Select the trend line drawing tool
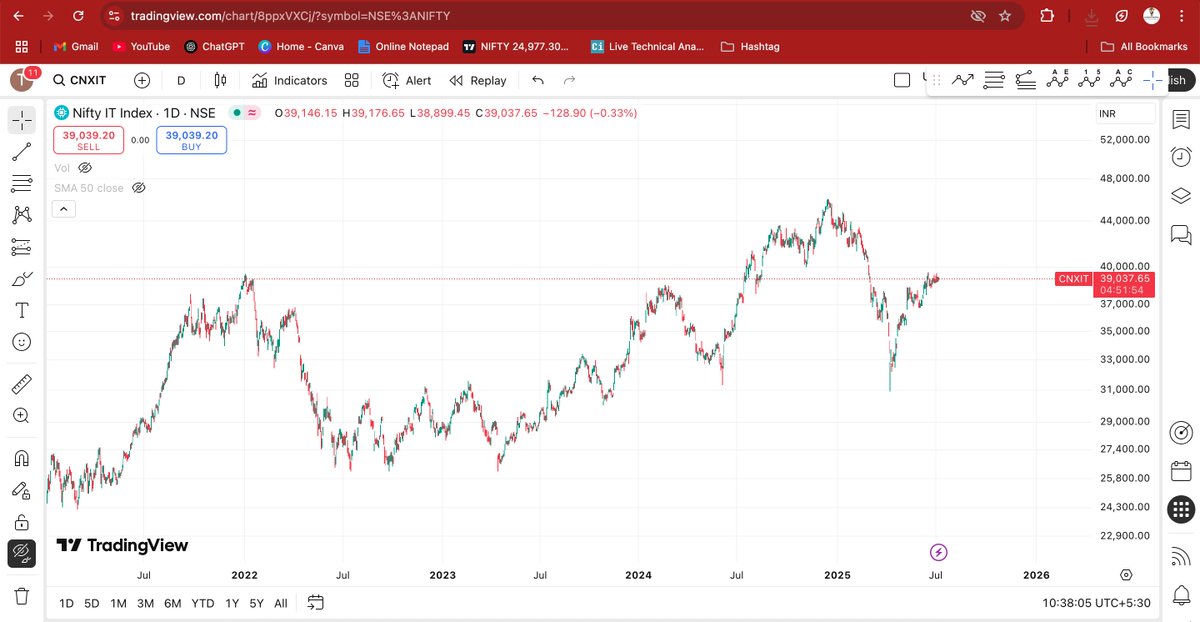The width and height of the screenshot is (1200, 622). point(22,152)
